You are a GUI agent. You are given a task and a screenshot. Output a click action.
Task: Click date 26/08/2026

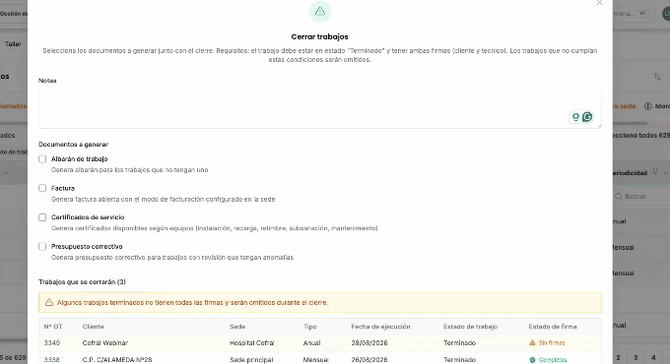369,360
